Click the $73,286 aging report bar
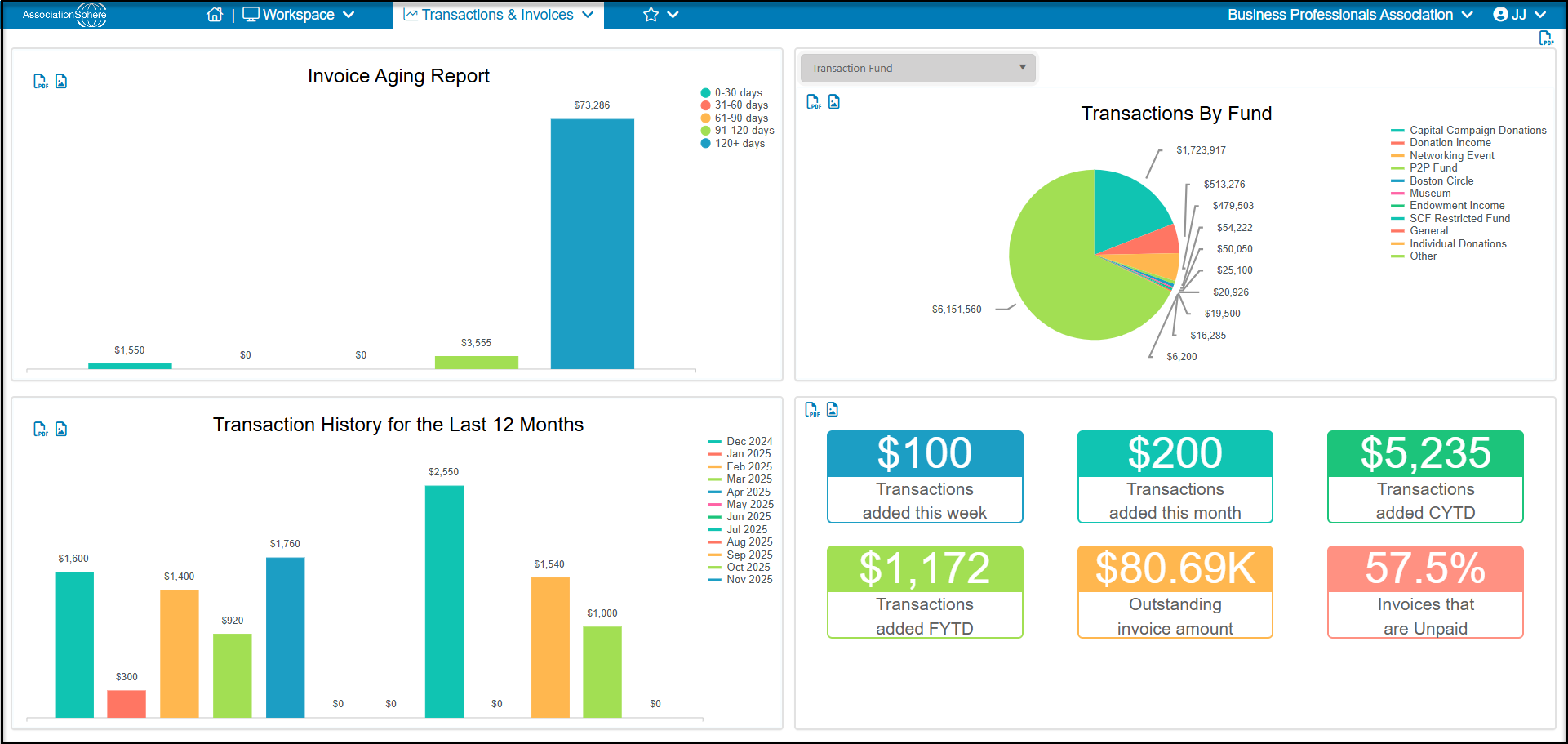The image size is (1568, 744). [592, 243]
